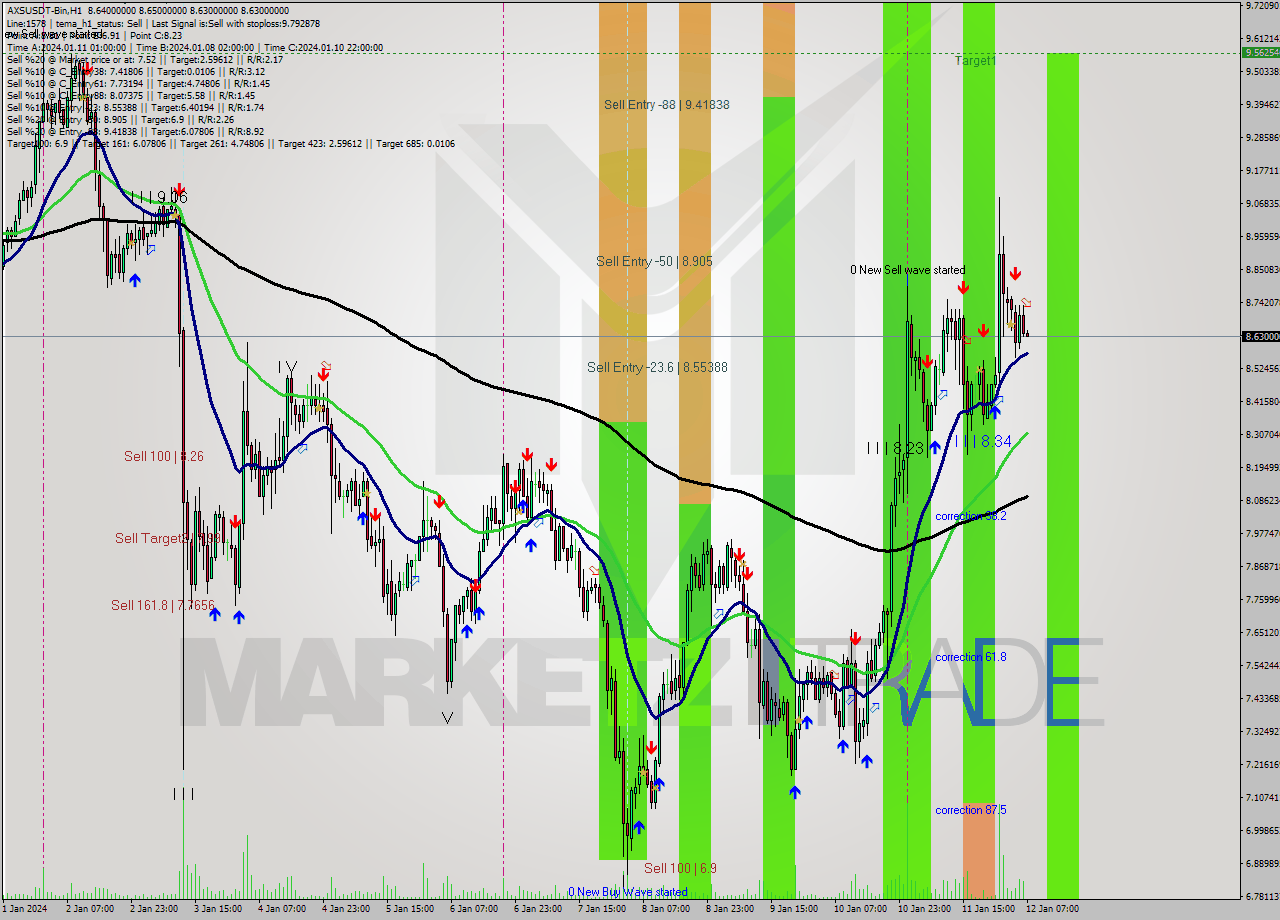The width and height of the screenshot is (1280, 920).
Task: Click the '0 New Buy Wave started' annotation
Action: click(x=628, y=892)
